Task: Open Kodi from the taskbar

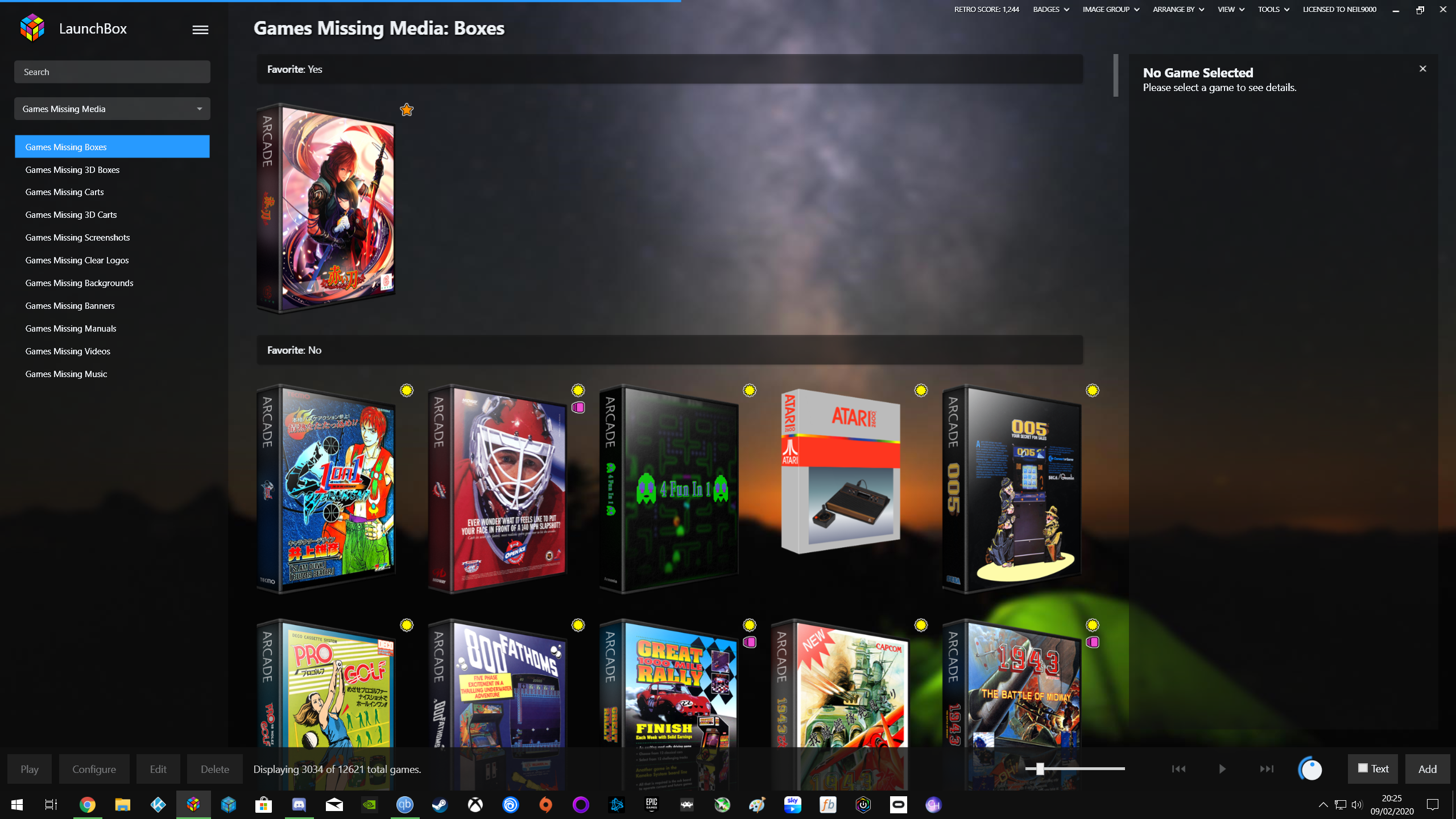Action: (x=158, y=805)
